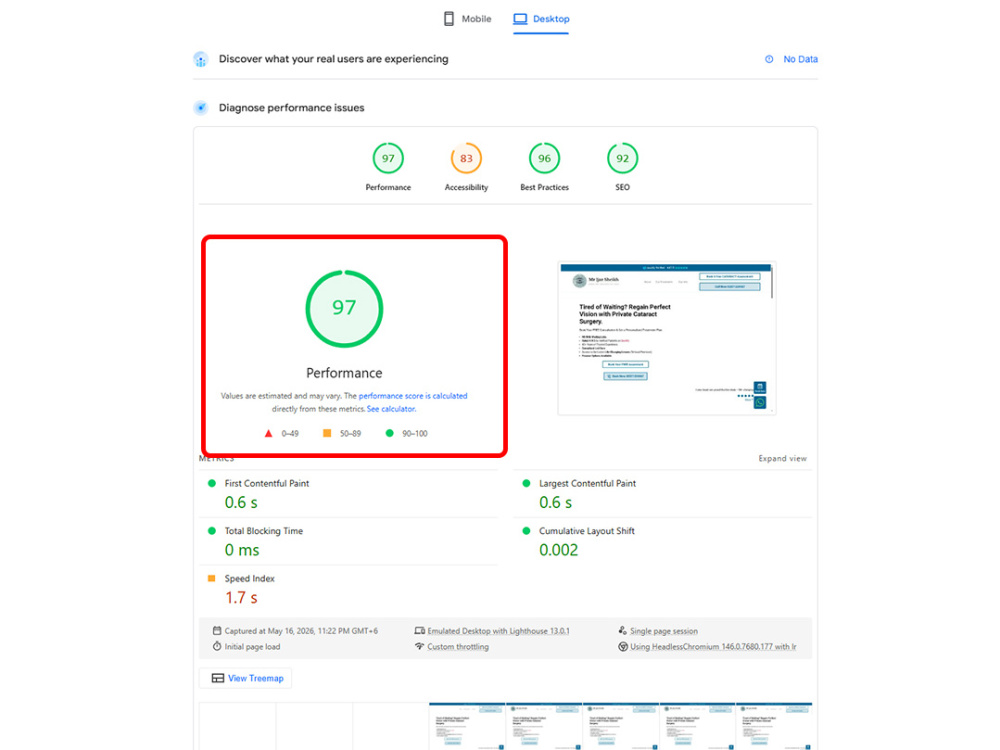
Task: Click Expand view for metrics
Action: (783, 459)
